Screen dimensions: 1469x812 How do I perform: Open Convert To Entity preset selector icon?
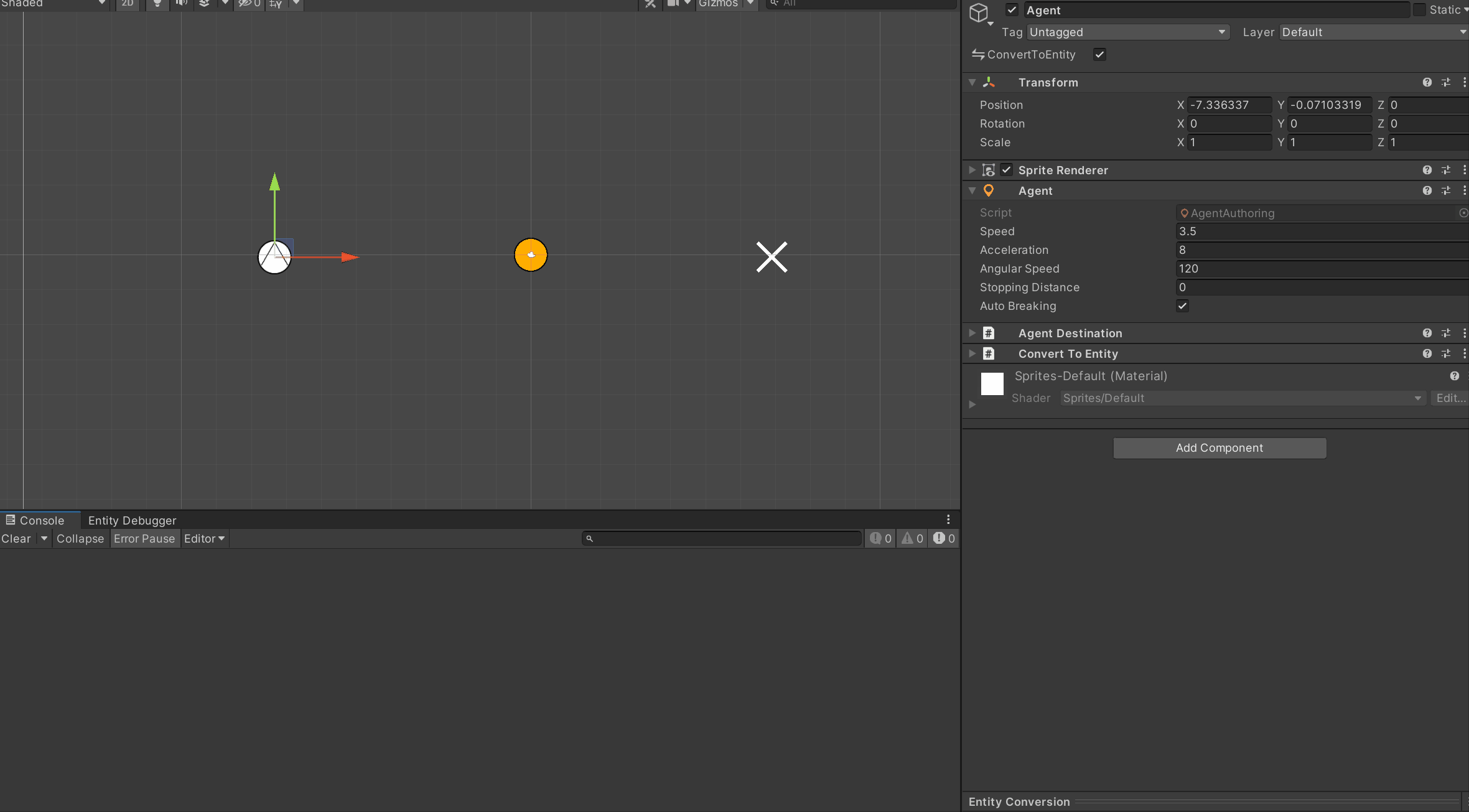tap(1446, 353)
